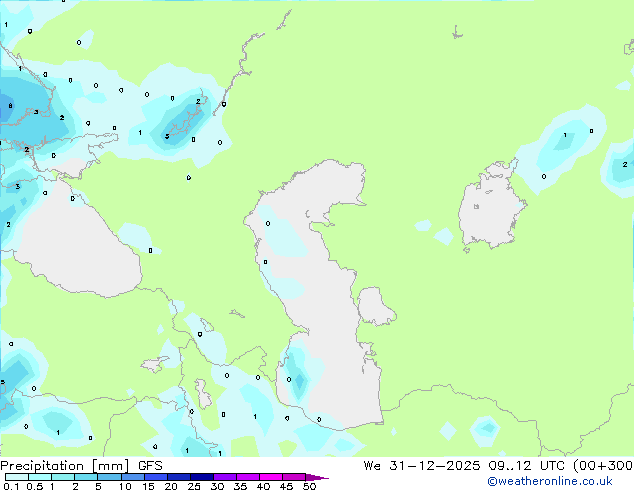
Task: Click the '50' legend tick label
Action: pyautogui.click(x=309, y=486)
